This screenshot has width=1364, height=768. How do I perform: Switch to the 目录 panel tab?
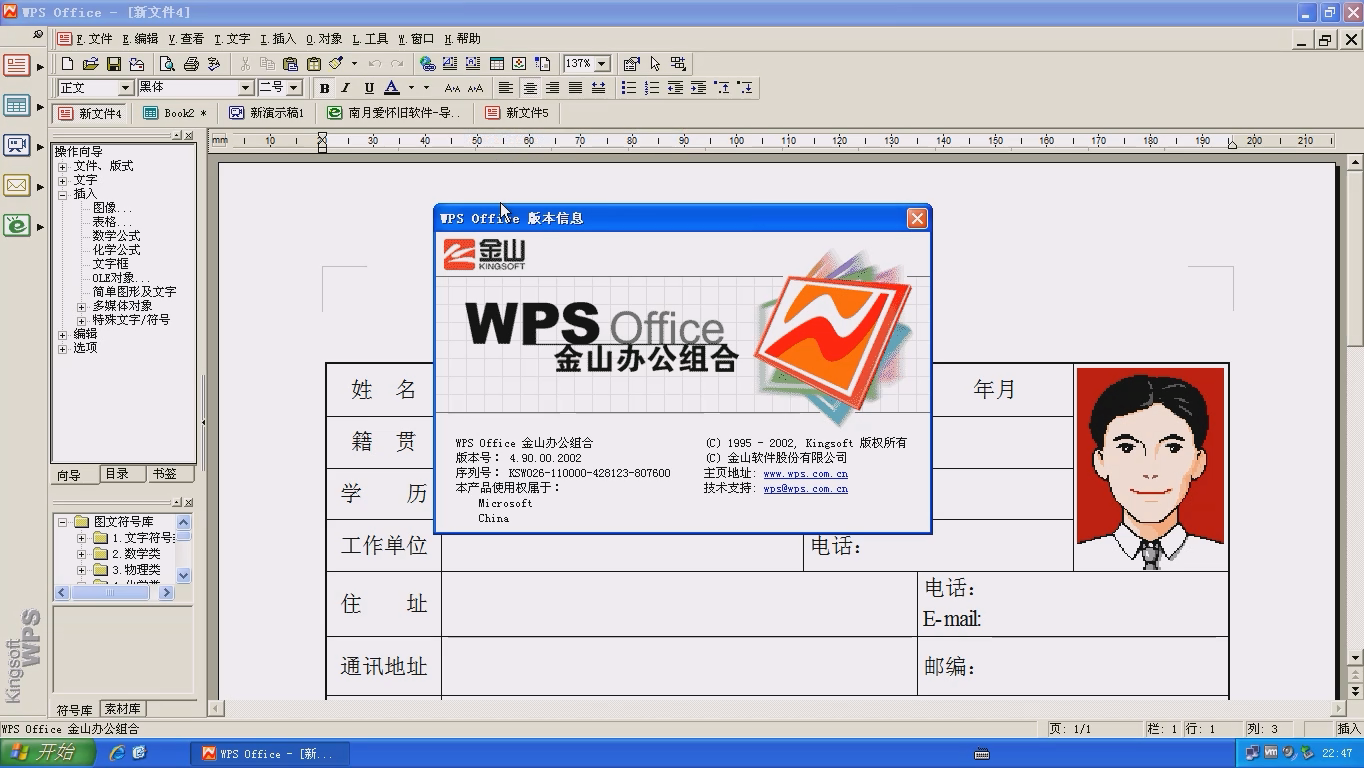118,474
